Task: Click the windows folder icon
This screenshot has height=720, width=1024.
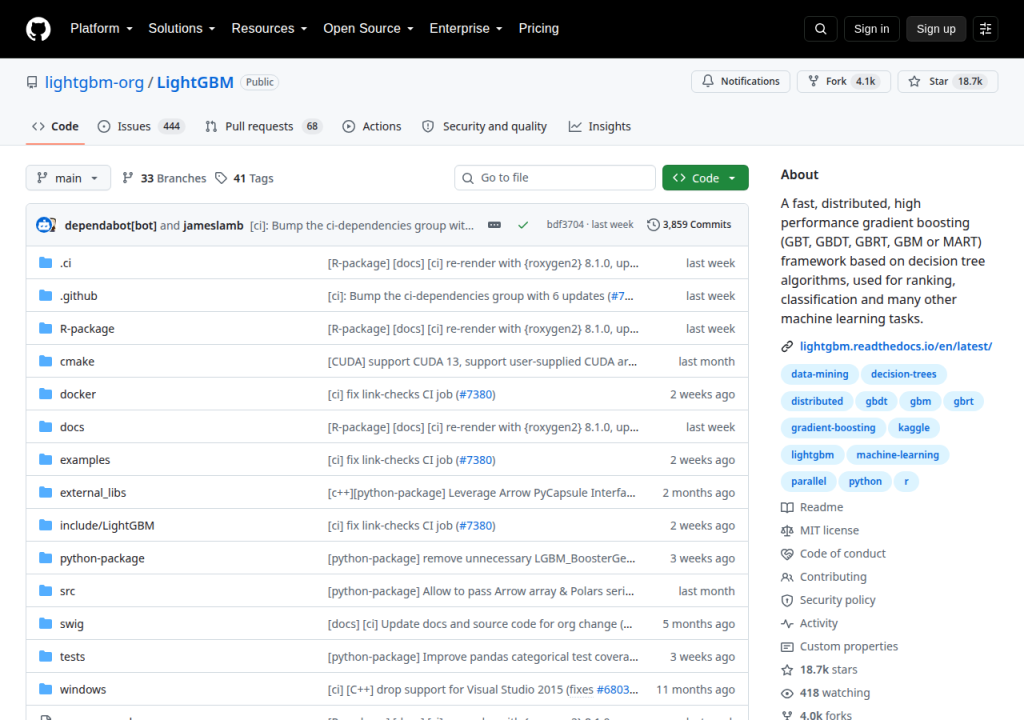Action: click(46, 689)
